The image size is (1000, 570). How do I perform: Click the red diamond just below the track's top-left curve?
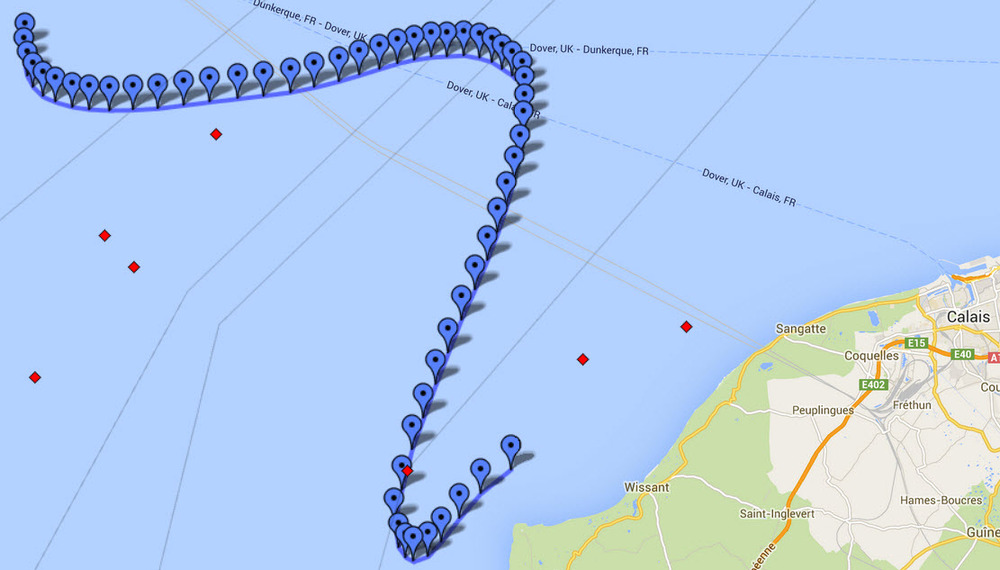click(x=216, y=134)
